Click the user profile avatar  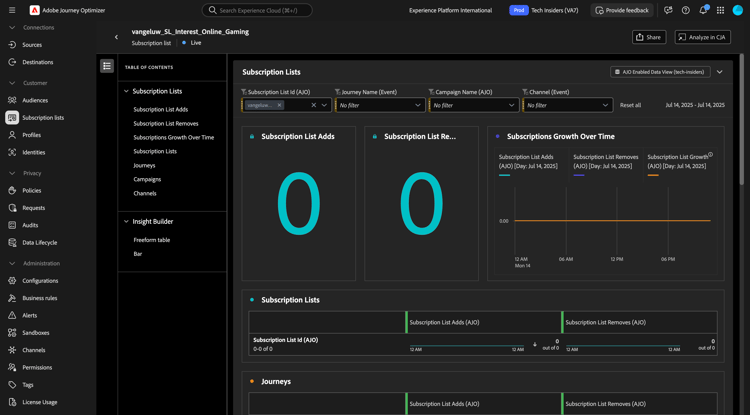click(x=738, y=10)
